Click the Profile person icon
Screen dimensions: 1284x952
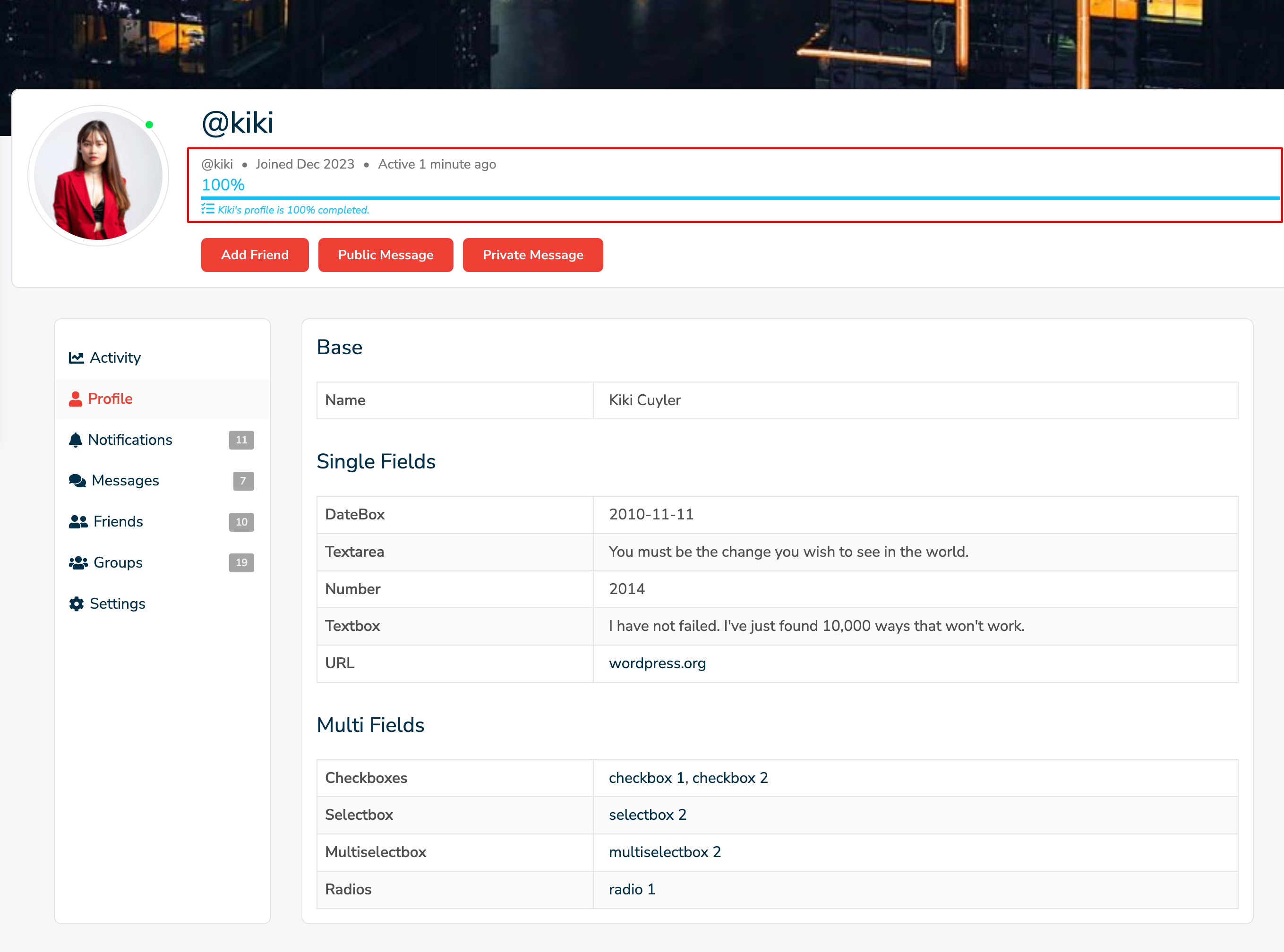coord(76,398)
